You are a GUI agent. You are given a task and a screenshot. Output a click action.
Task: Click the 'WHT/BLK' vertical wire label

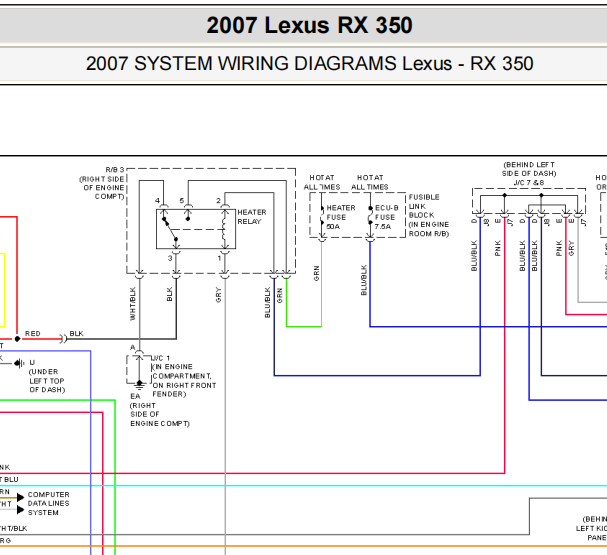pos(133,304)
